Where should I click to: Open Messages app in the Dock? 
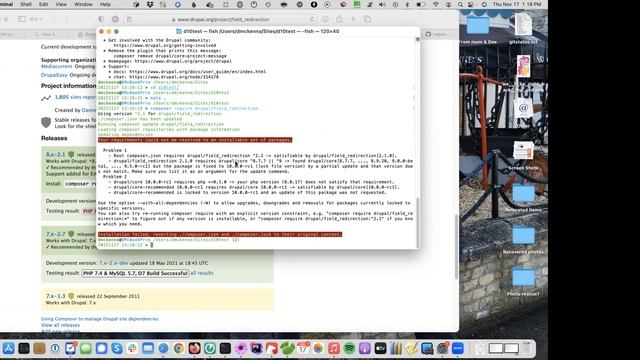[x=86, y=348]
